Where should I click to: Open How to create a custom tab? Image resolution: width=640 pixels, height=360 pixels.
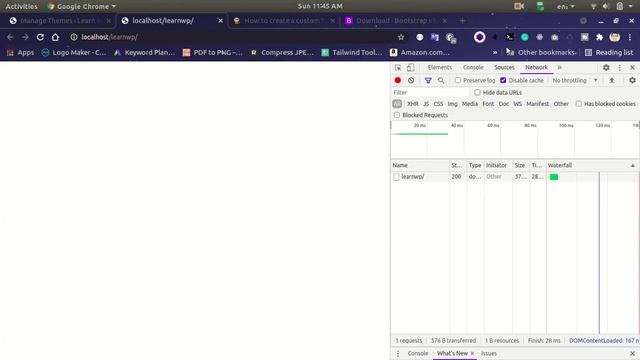coord(284,20)
